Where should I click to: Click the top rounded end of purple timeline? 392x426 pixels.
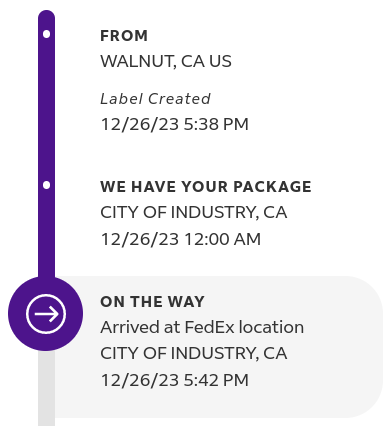tap(46, 18)
